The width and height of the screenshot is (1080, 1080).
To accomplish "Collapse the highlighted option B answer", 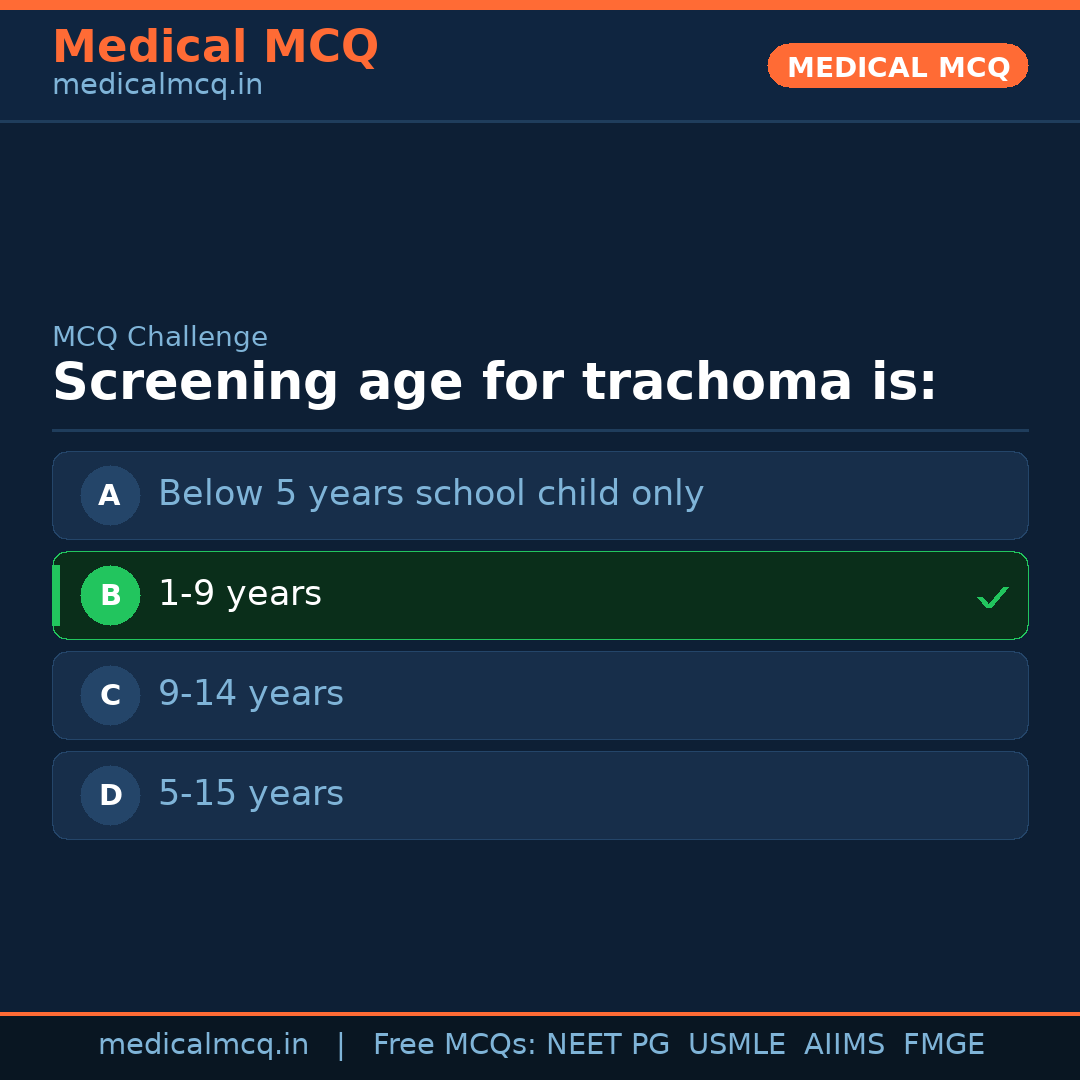I will [540, 595].
